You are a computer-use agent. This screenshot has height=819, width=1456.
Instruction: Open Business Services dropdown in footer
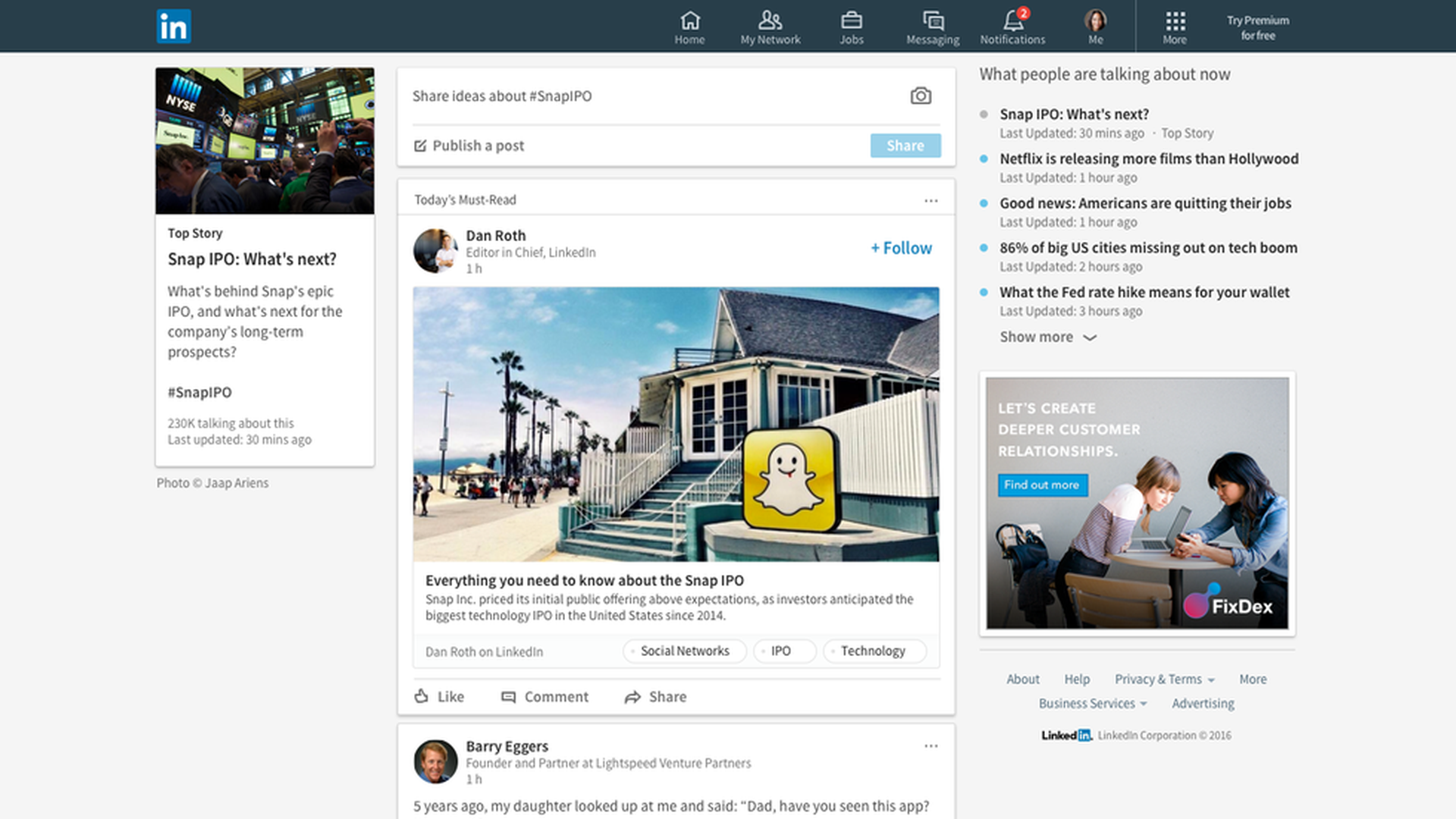(x=1092, y=704)
